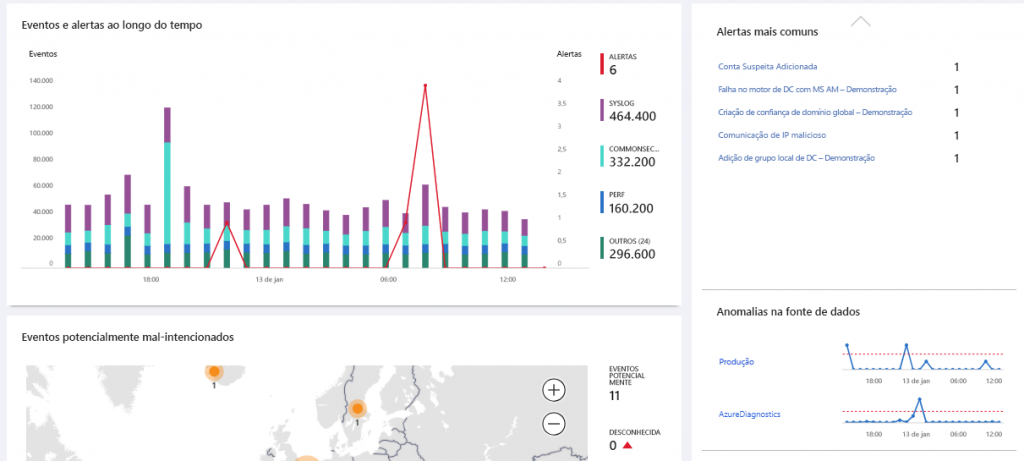This screenshot has width=1024, height=461.
Task: Open Falha no motor de DC alert
Action: tap(807, 90)
